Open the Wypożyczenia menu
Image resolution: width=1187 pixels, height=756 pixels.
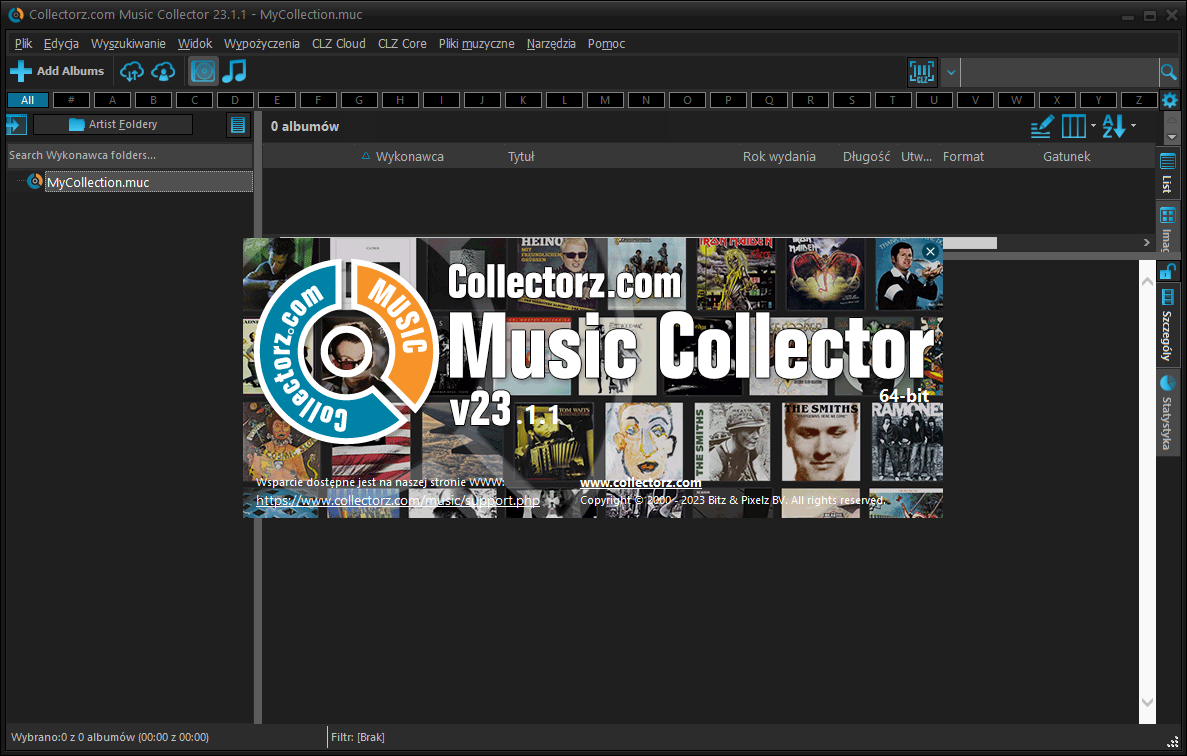[261, 44]
